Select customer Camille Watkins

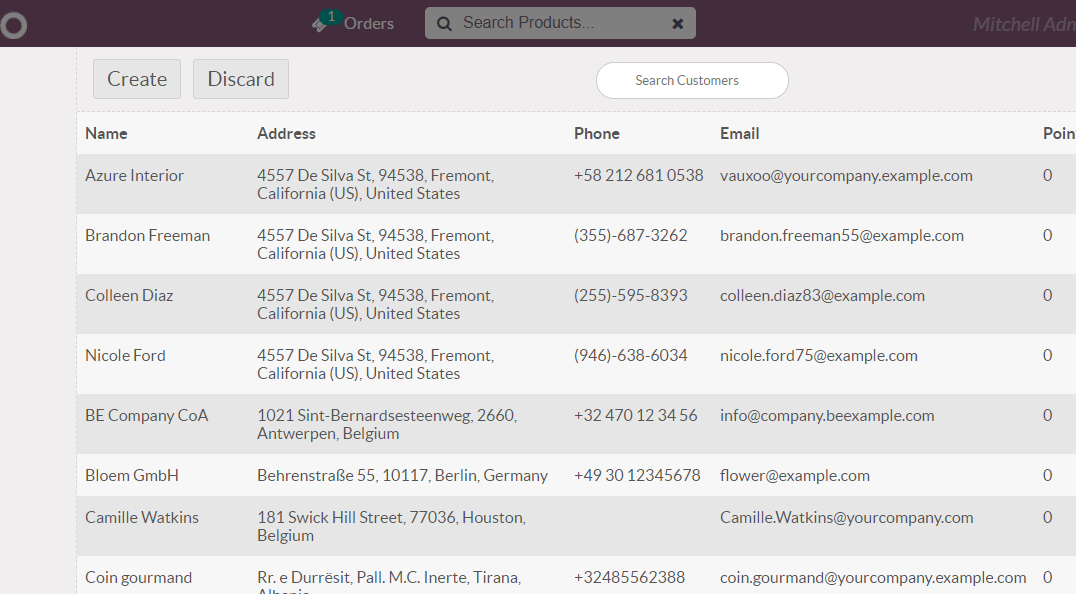pos(142,517)
